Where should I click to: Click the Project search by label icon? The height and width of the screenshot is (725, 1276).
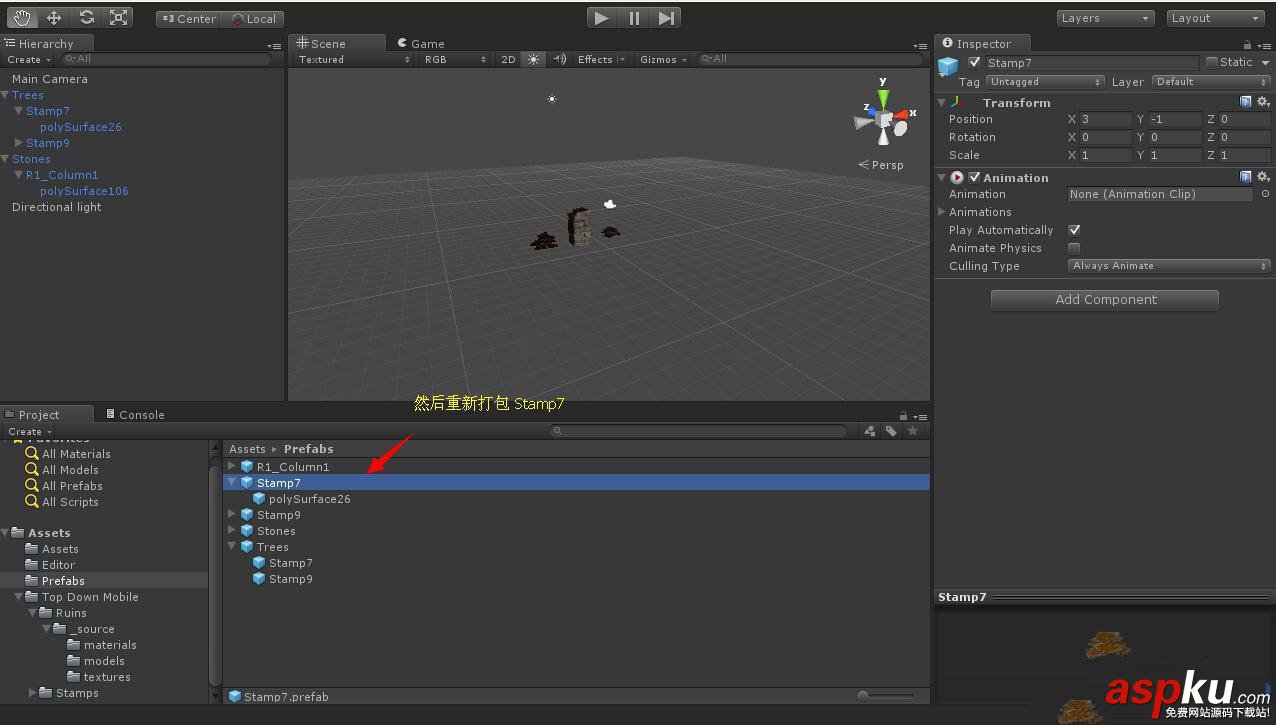pyautogui.click(x=890, y=431)
